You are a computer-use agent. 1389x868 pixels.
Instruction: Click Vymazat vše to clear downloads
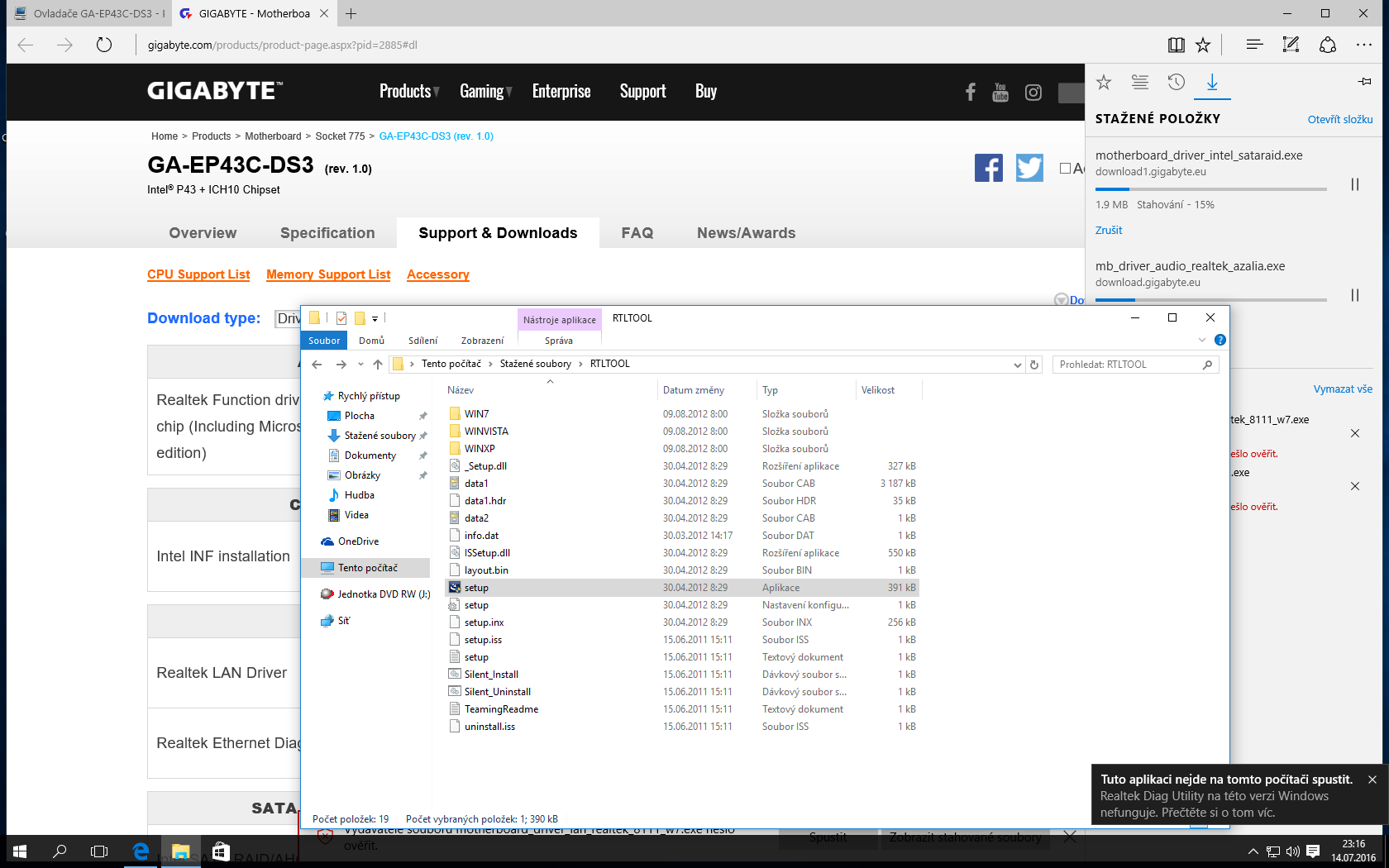[1343, 389]
